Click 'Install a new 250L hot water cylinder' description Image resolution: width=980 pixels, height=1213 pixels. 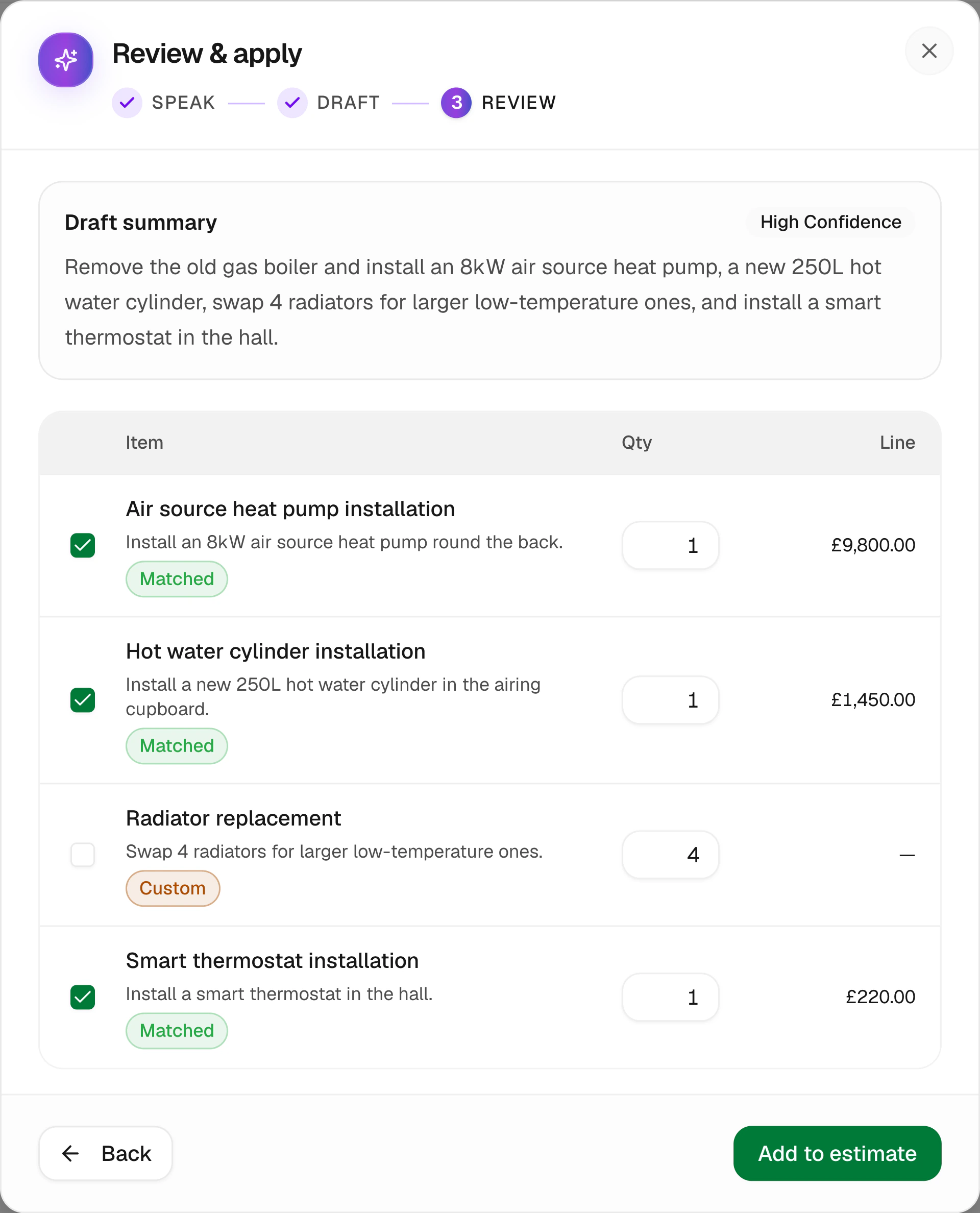[333, 697]
